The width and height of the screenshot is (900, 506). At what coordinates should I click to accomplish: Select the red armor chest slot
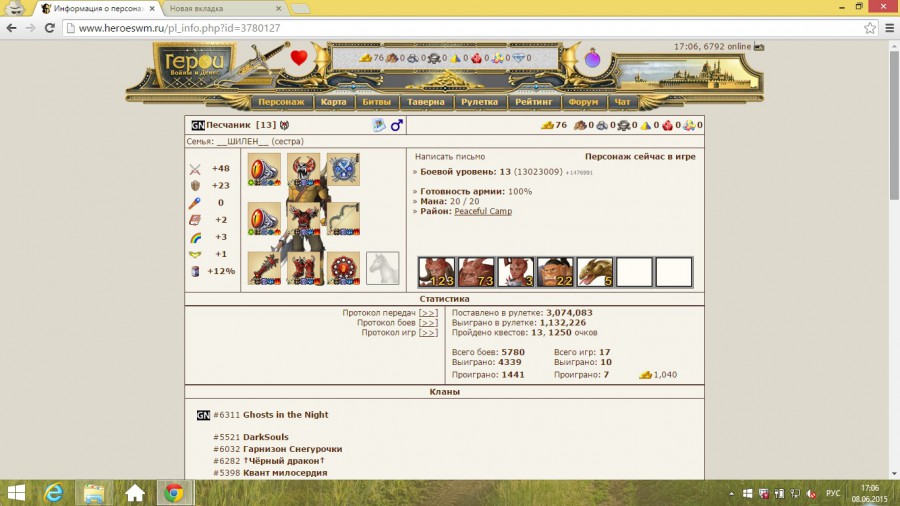point(304,219)
